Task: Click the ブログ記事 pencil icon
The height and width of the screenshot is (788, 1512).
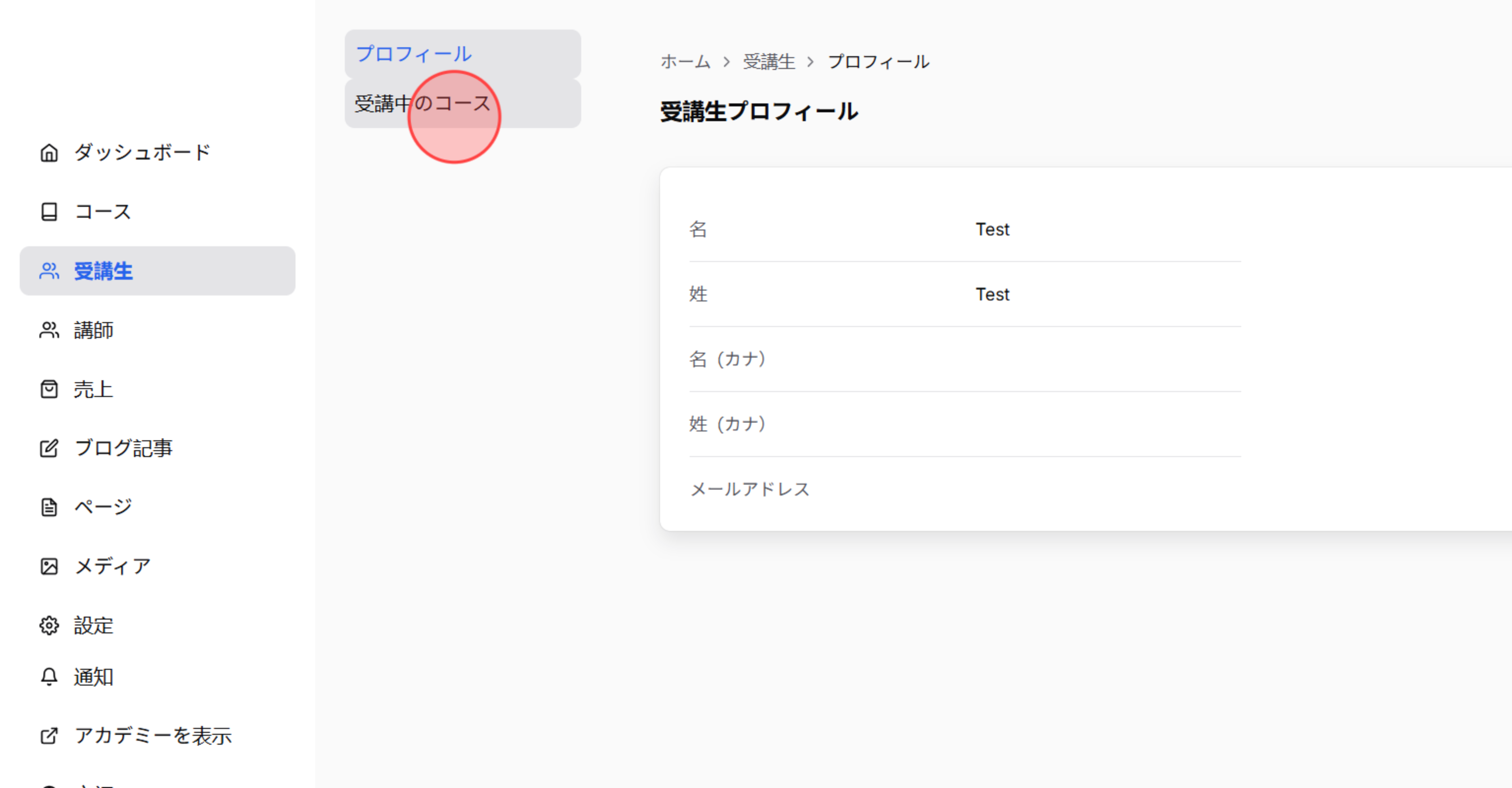Action: click(x=49, y=448)
